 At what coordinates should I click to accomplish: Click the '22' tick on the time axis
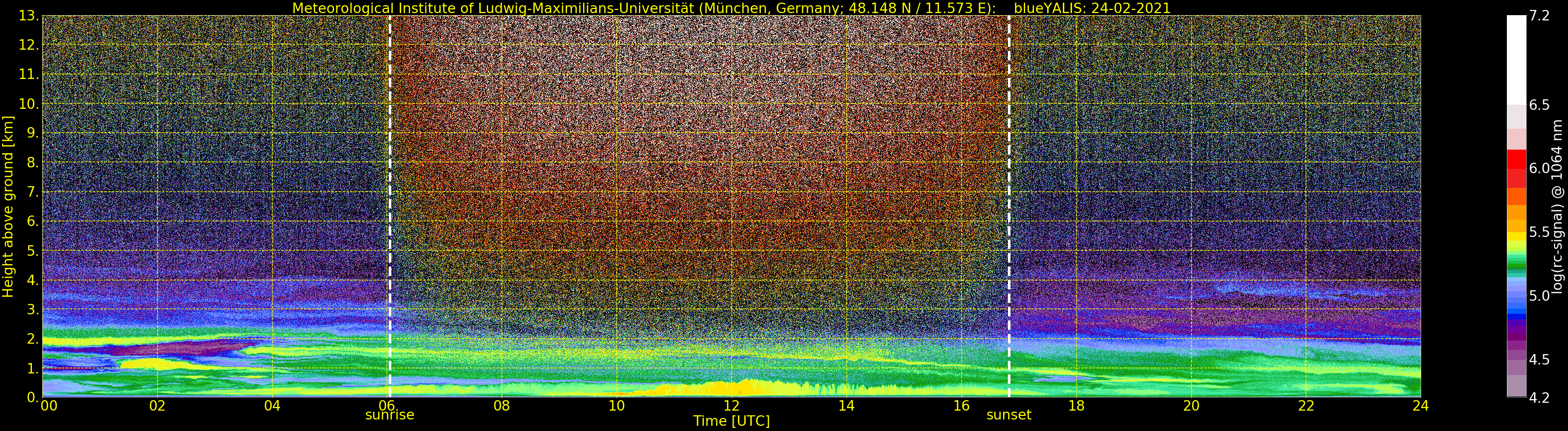[x=1306, y=406]
